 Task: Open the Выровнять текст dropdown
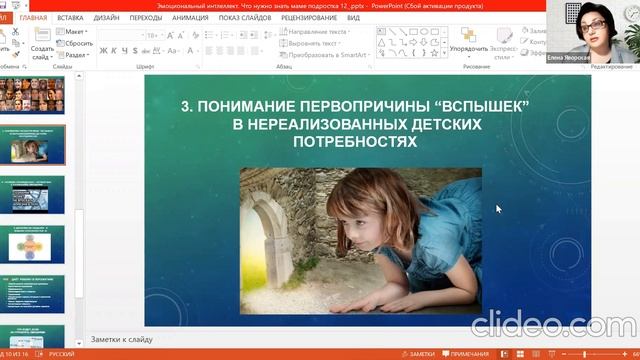coord(310,43)
